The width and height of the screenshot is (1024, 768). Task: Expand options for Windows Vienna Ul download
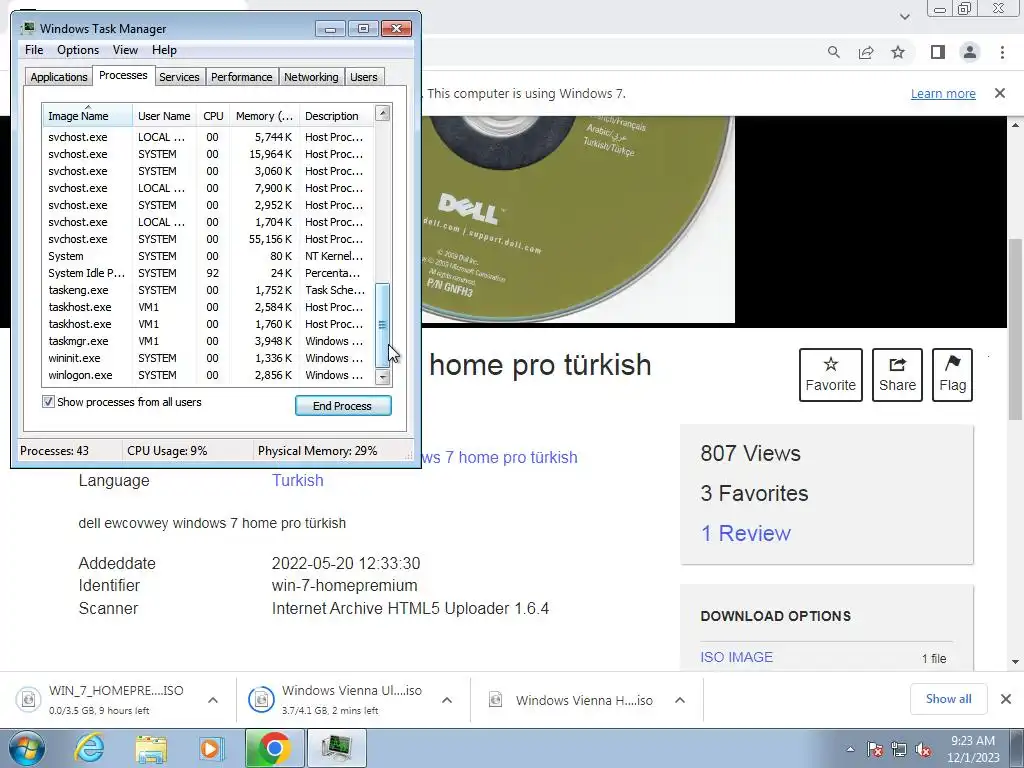447,700
